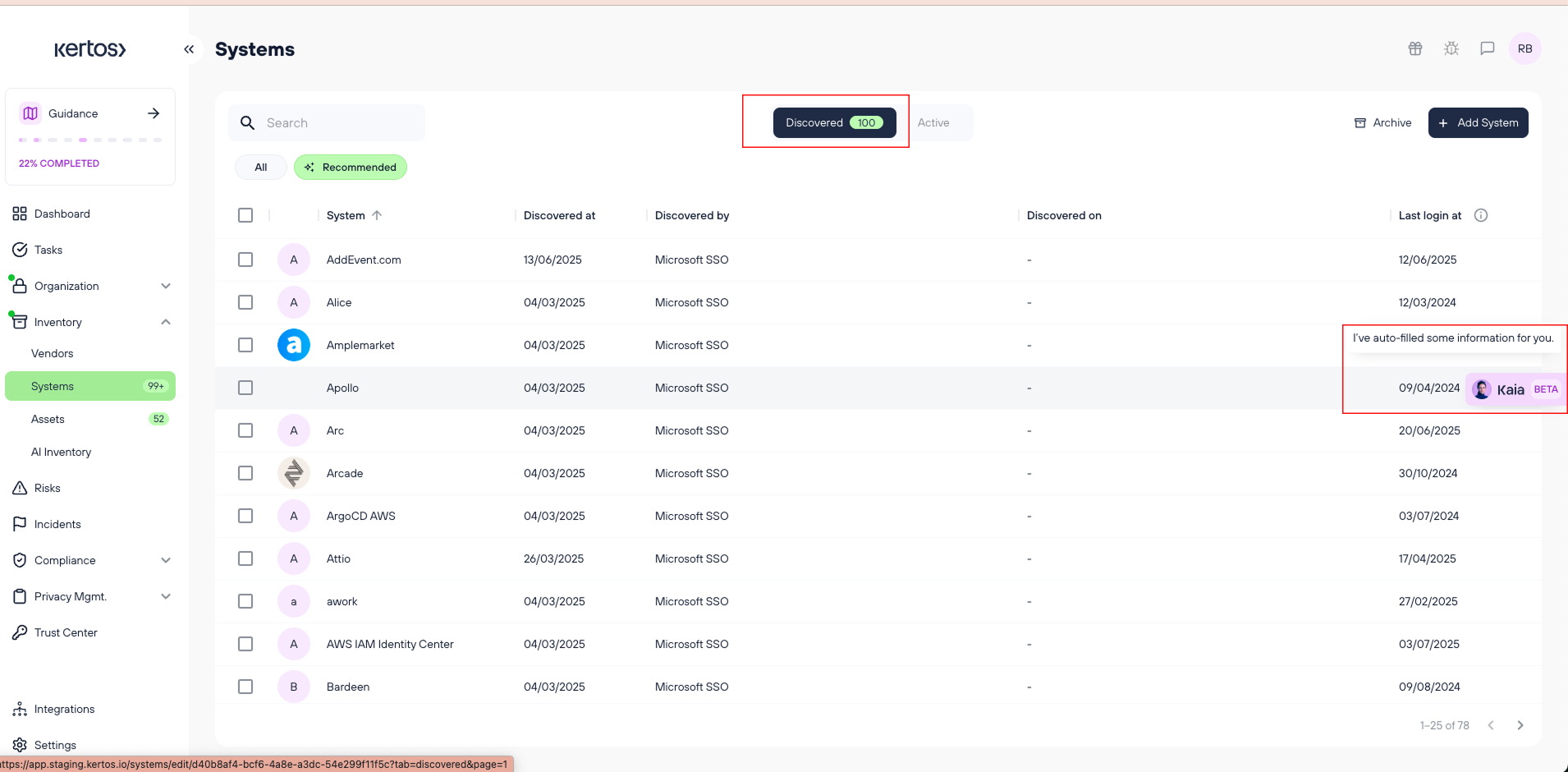Viewport: 1568px width, 772px height.
Task: Click the Add System button
Action: [1479, 122]
